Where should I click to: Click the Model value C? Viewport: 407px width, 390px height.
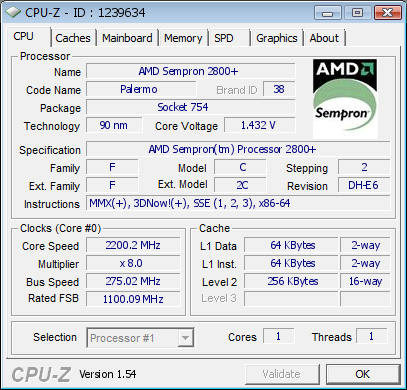click(240, 167)
